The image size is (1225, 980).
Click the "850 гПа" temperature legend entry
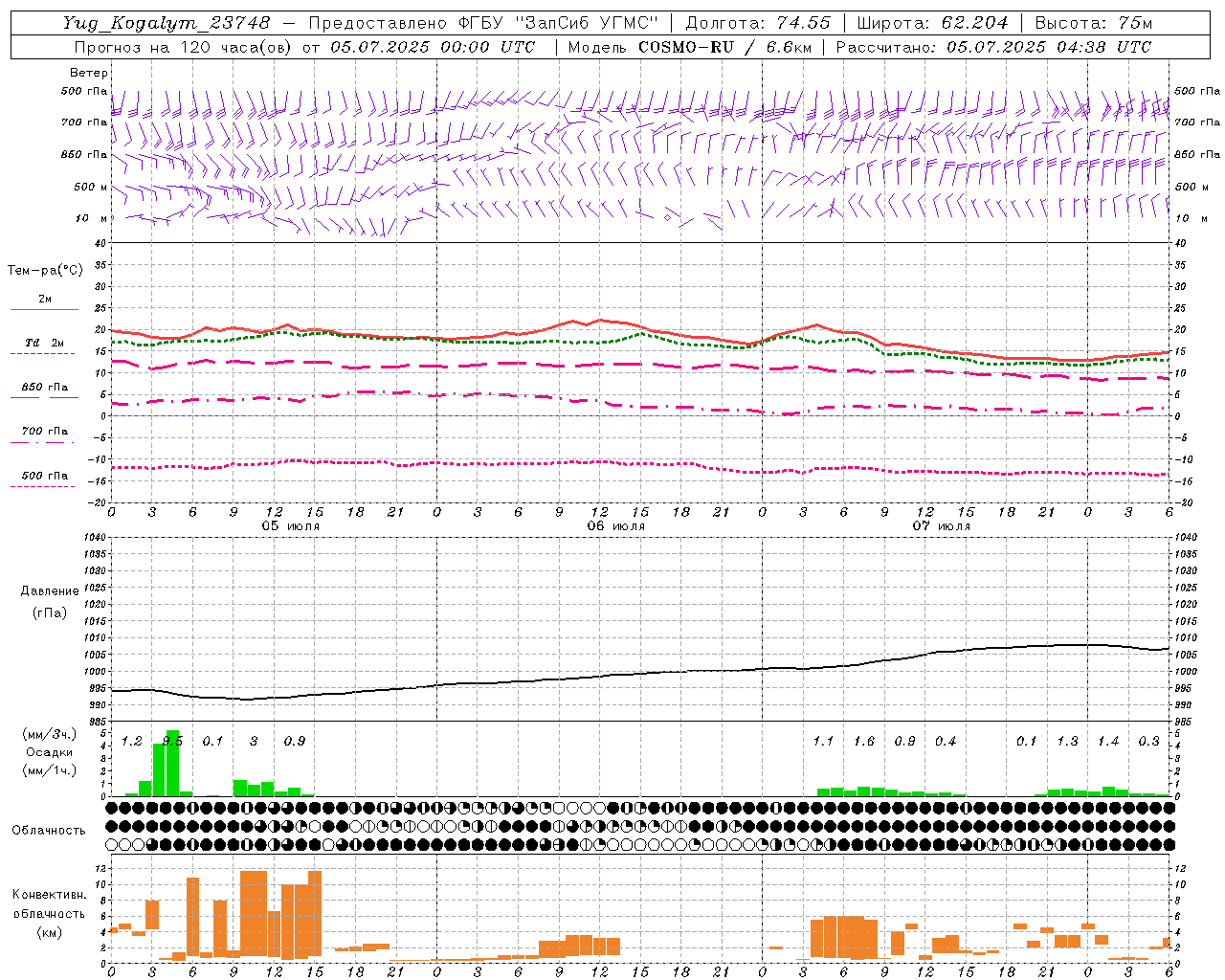point(44,388)
